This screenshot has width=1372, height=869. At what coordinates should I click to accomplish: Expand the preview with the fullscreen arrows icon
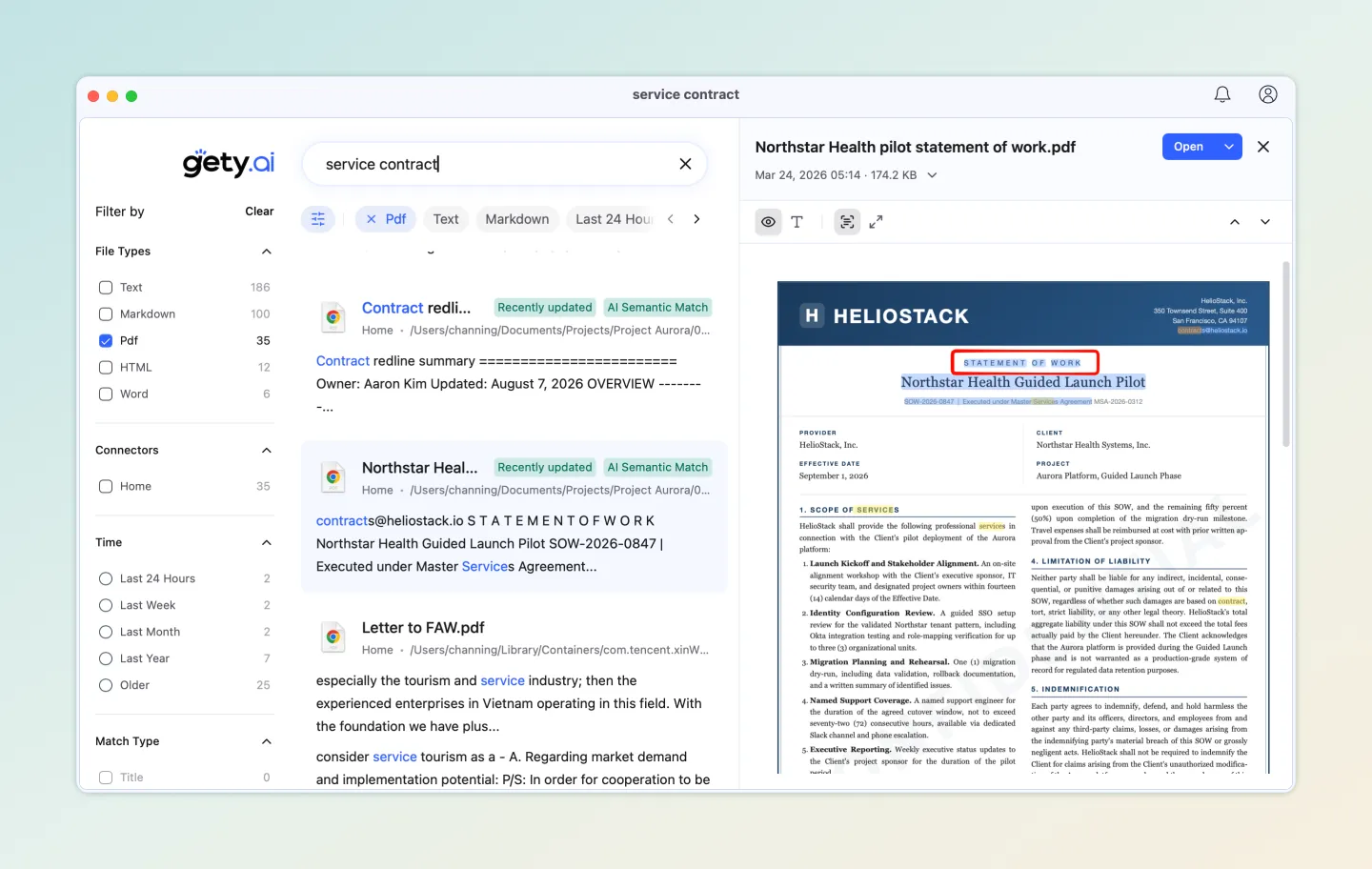876,221
